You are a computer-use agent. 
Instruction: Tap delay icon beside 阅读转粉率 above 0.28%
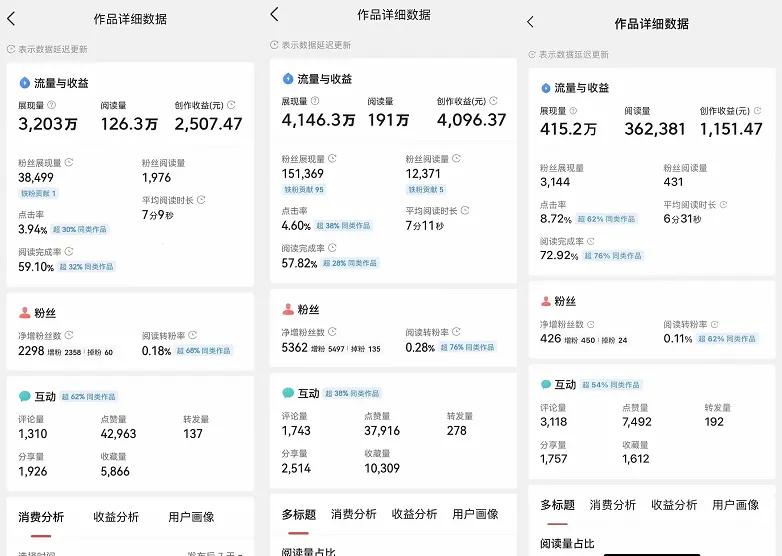[x=456, y=332]
